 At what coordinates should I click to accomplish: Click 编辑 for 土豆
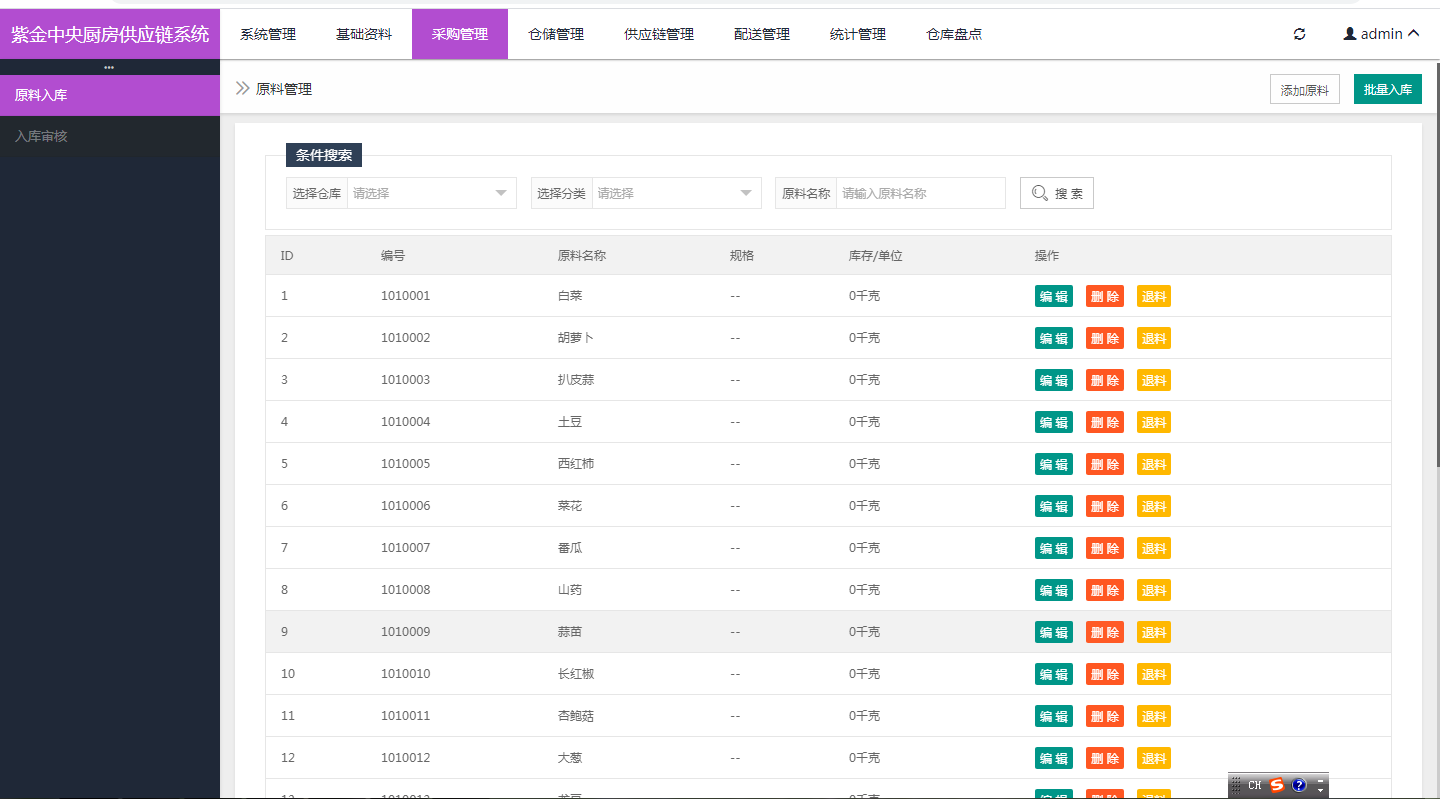click(1054, 422)
